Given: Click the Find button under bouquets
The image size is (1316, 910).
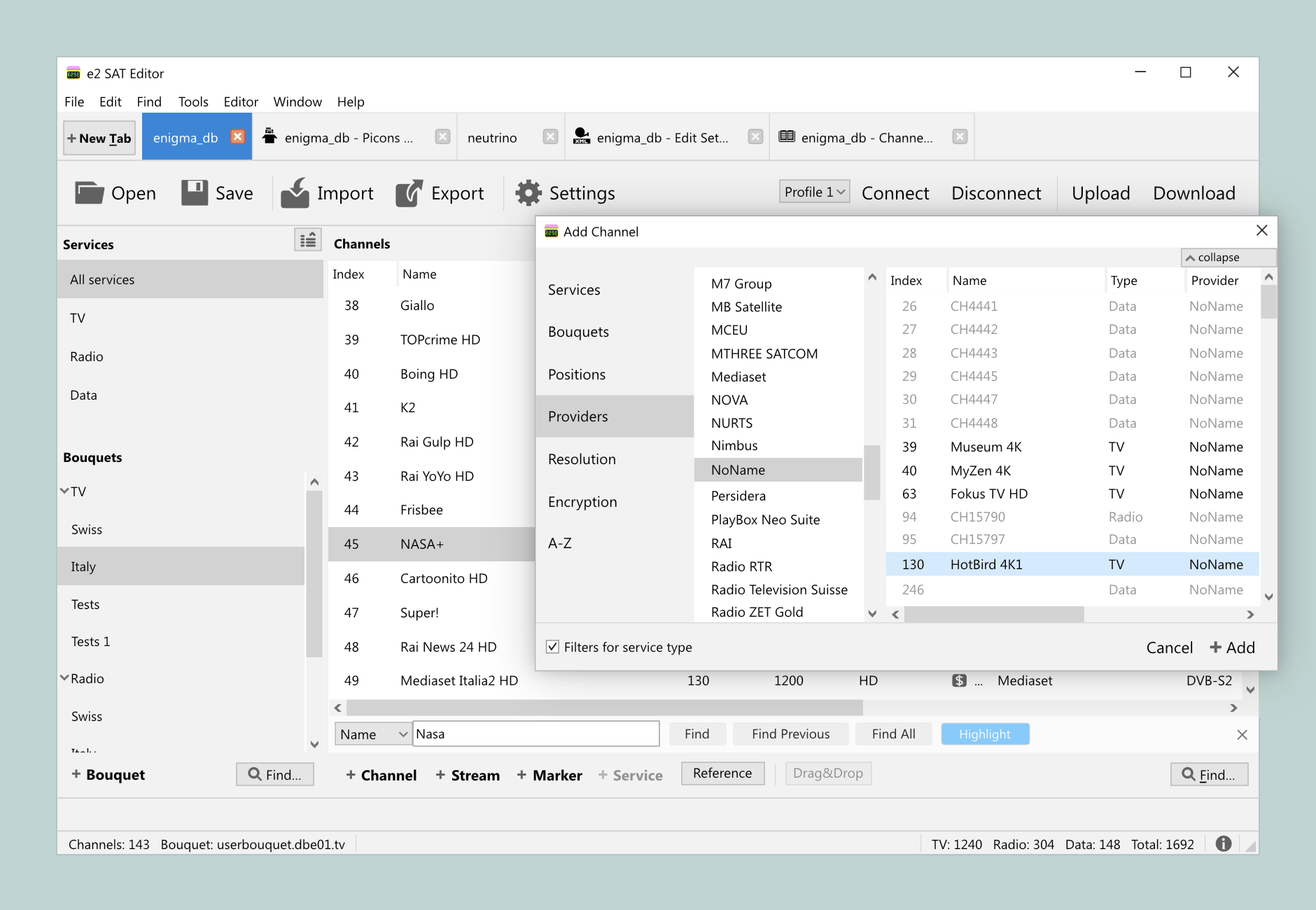Looking at the screenshot, I should click(275, 774).
